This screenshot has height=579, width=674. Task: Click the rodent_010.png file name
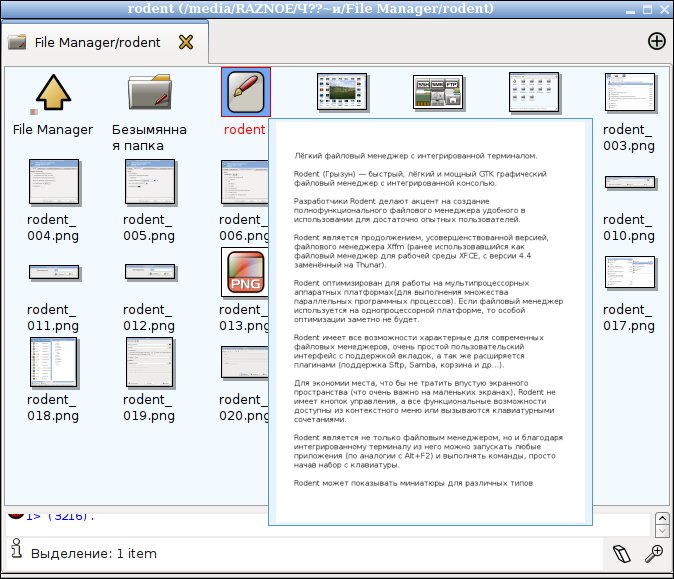pyautogui.click(x=629, y=227)
